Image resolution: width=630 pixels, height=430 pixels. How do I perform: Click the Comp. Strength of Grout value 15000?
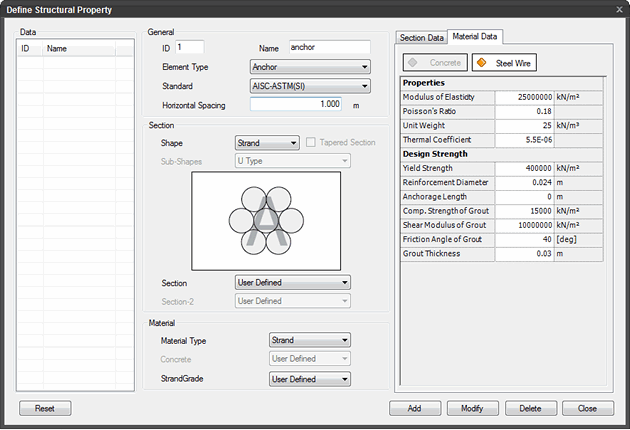click(x=524, y=211)
